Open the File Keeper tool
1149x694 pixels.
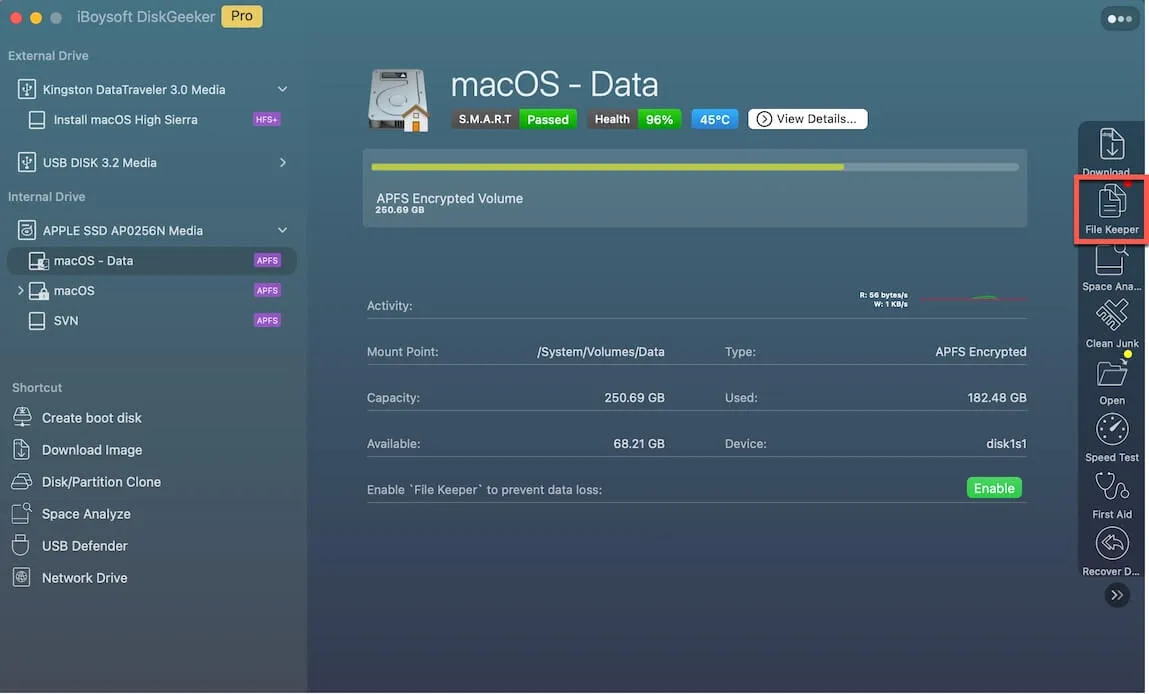pos(1111,210)
